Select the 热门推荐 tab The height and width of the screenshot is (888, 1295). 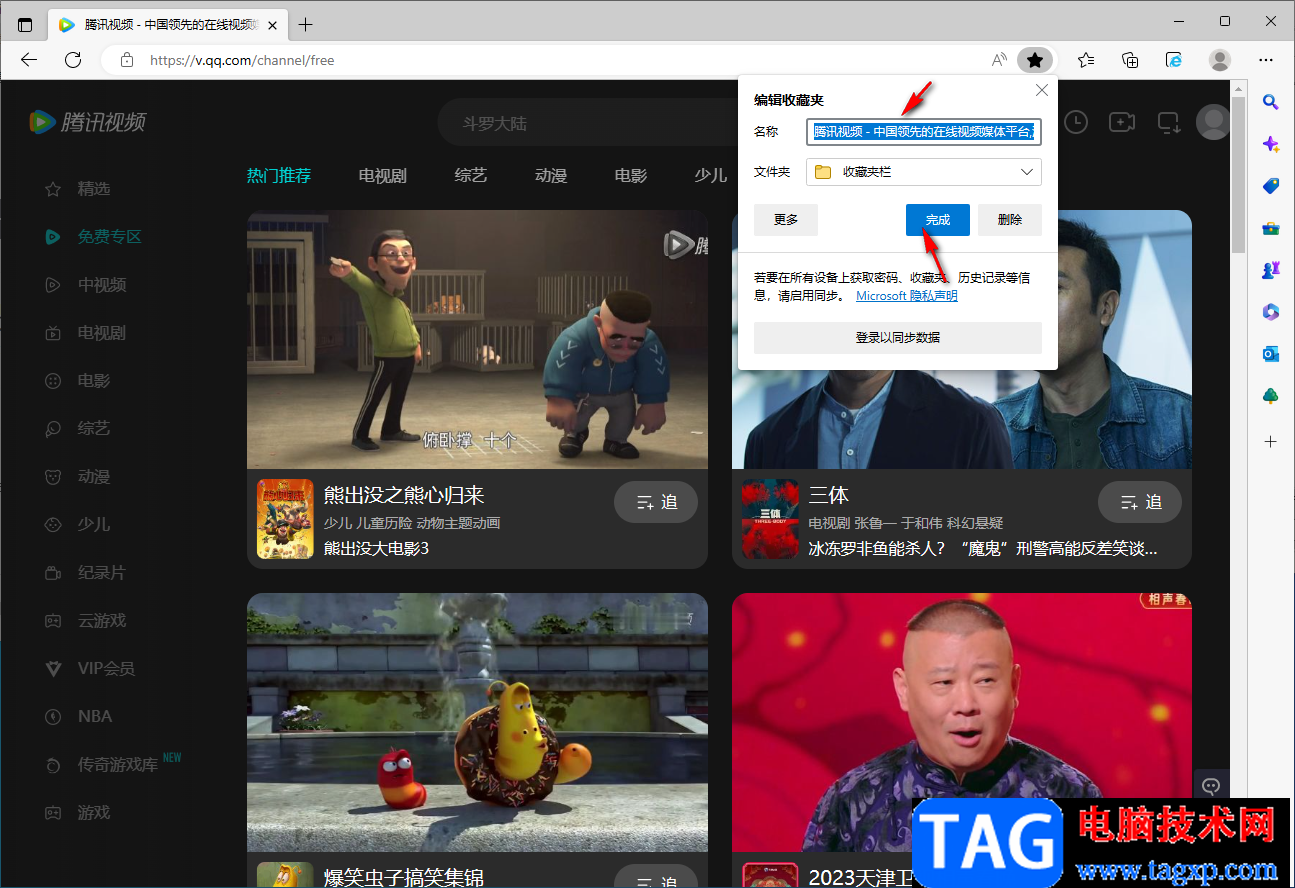pos(279,176)
